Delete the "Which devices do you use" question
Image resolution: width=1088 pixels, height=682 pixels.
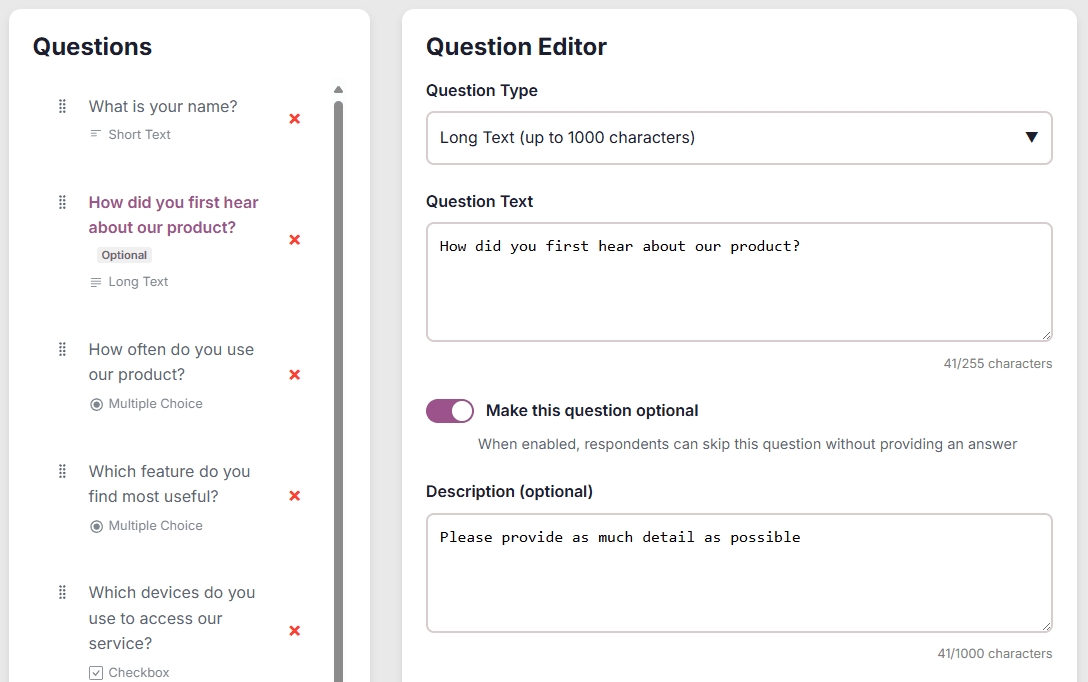tap(295, 631)
